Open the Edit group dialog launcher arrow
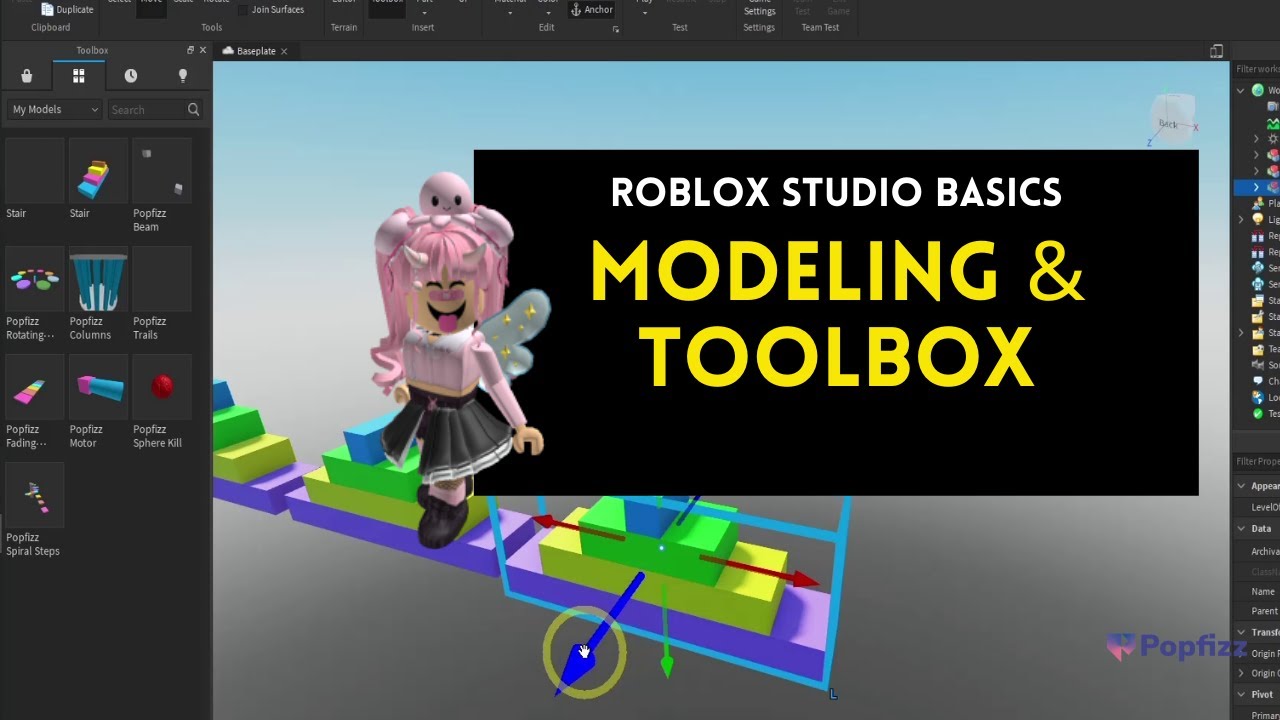Screen dimensions: 1280x720 pyautogui.click(x=616, y=29)
